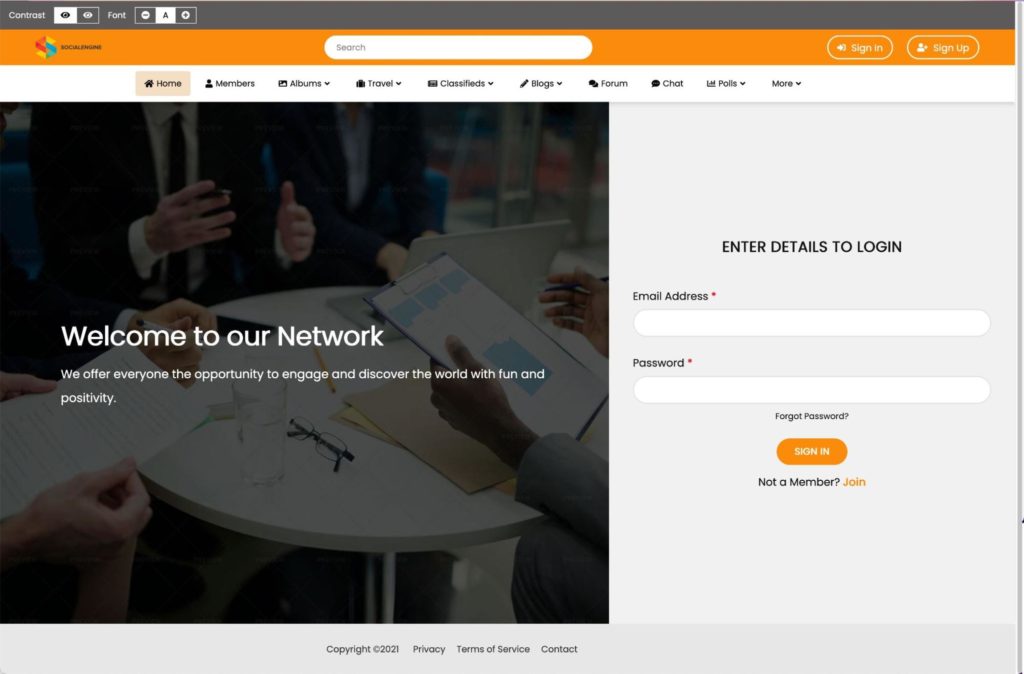Image resolution: width=1024 pixels, height=674 pixels.
Task: Decrease font size with minus icon
Action: point(145,15)
